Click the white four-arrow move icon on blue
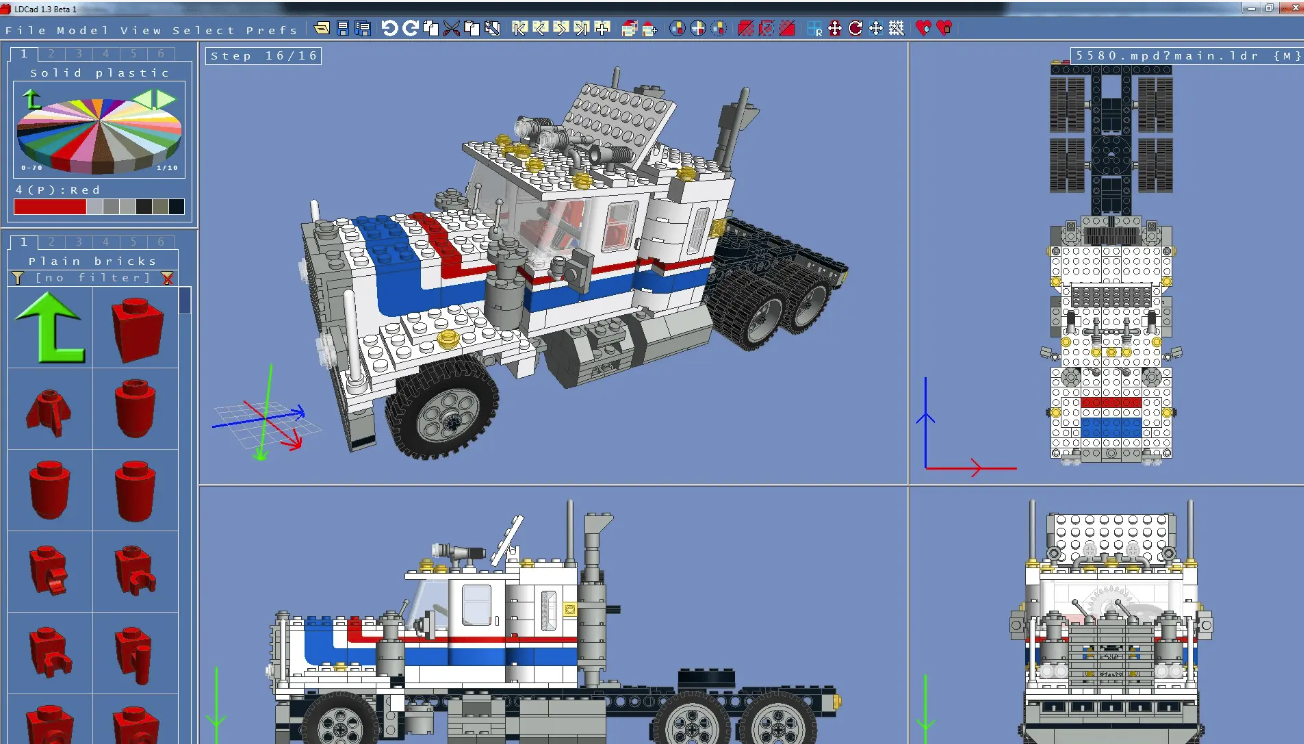The width and height of the screenshot is (1304, 744). pyautogui.click(x=876, y=28)
